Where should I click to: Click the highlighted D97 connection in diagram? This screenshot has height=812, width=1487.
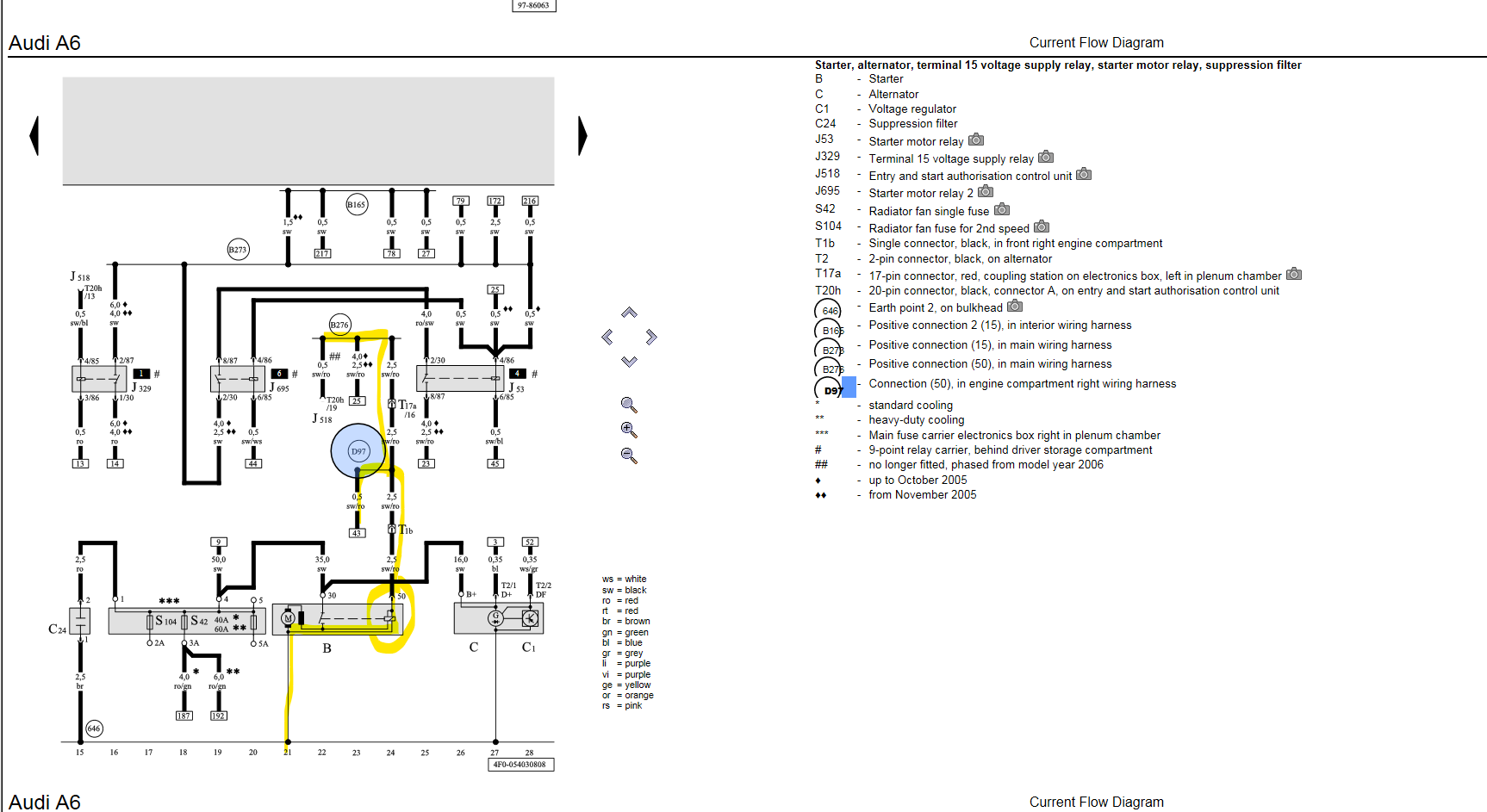pyautogui.click(x=358, y=451)
